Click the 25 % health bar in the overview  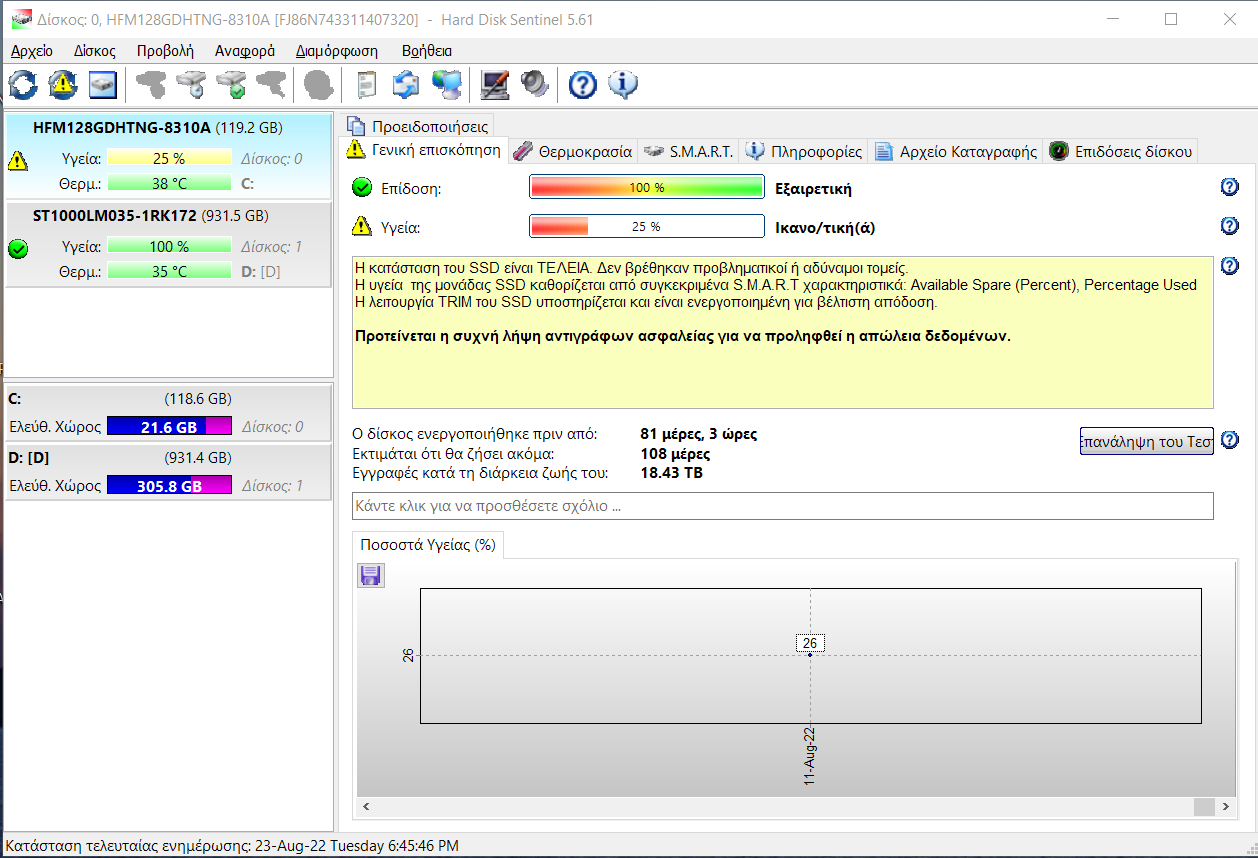[x=646, y=227]
